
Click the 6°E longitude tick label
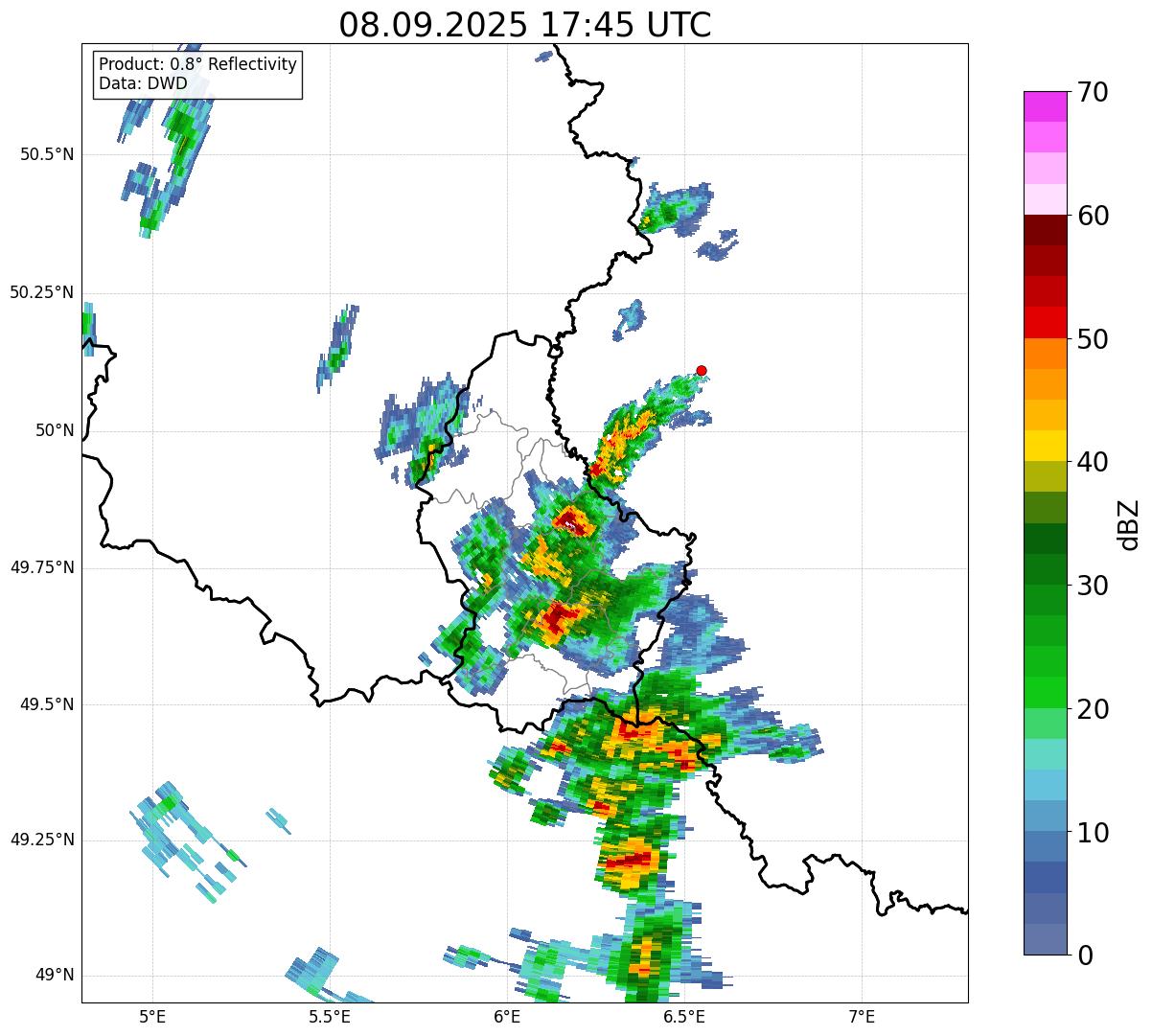coord(507,1017)
